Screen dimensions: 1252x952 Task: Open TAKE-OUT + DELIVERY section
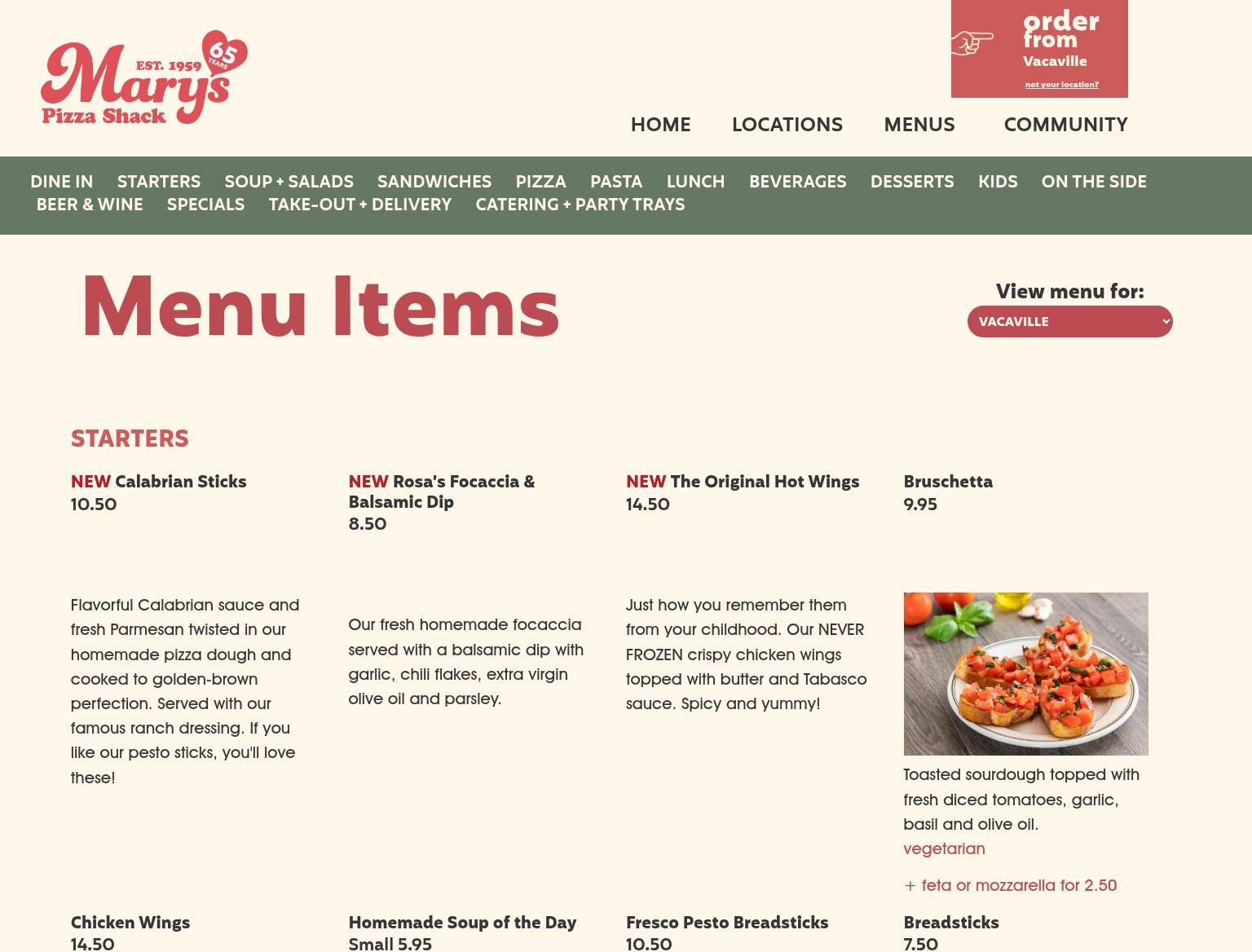(360, 205)
